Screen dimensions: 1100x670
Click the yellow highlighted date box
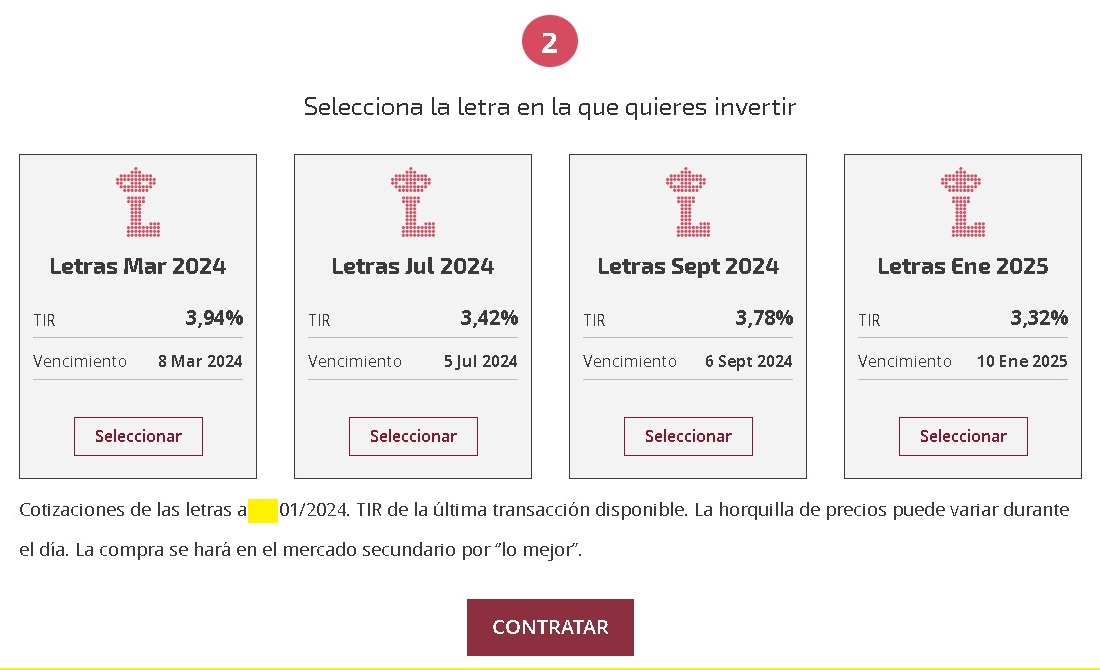[x=263, y=510]
